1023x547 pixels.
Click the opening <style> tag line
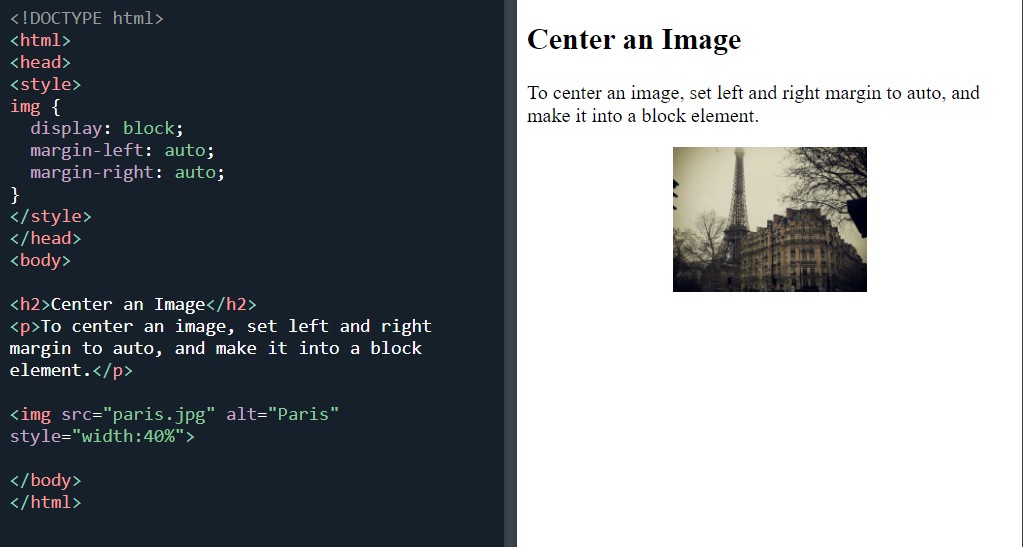click(x=46, y=85)
